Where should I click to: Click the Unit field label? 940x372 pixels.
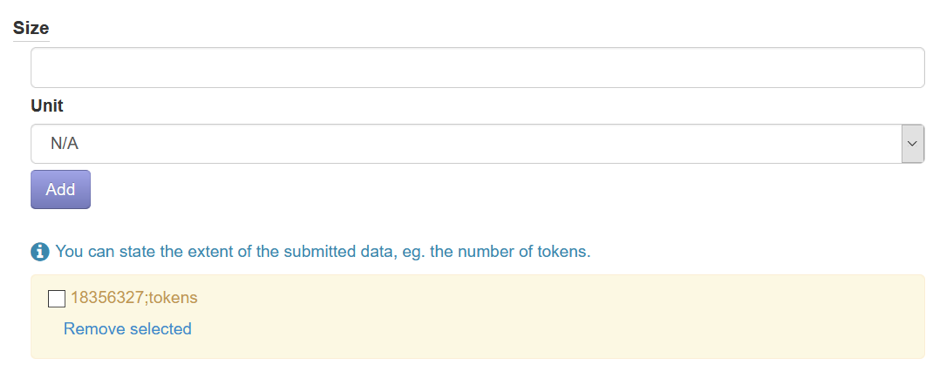coord(47,107)
